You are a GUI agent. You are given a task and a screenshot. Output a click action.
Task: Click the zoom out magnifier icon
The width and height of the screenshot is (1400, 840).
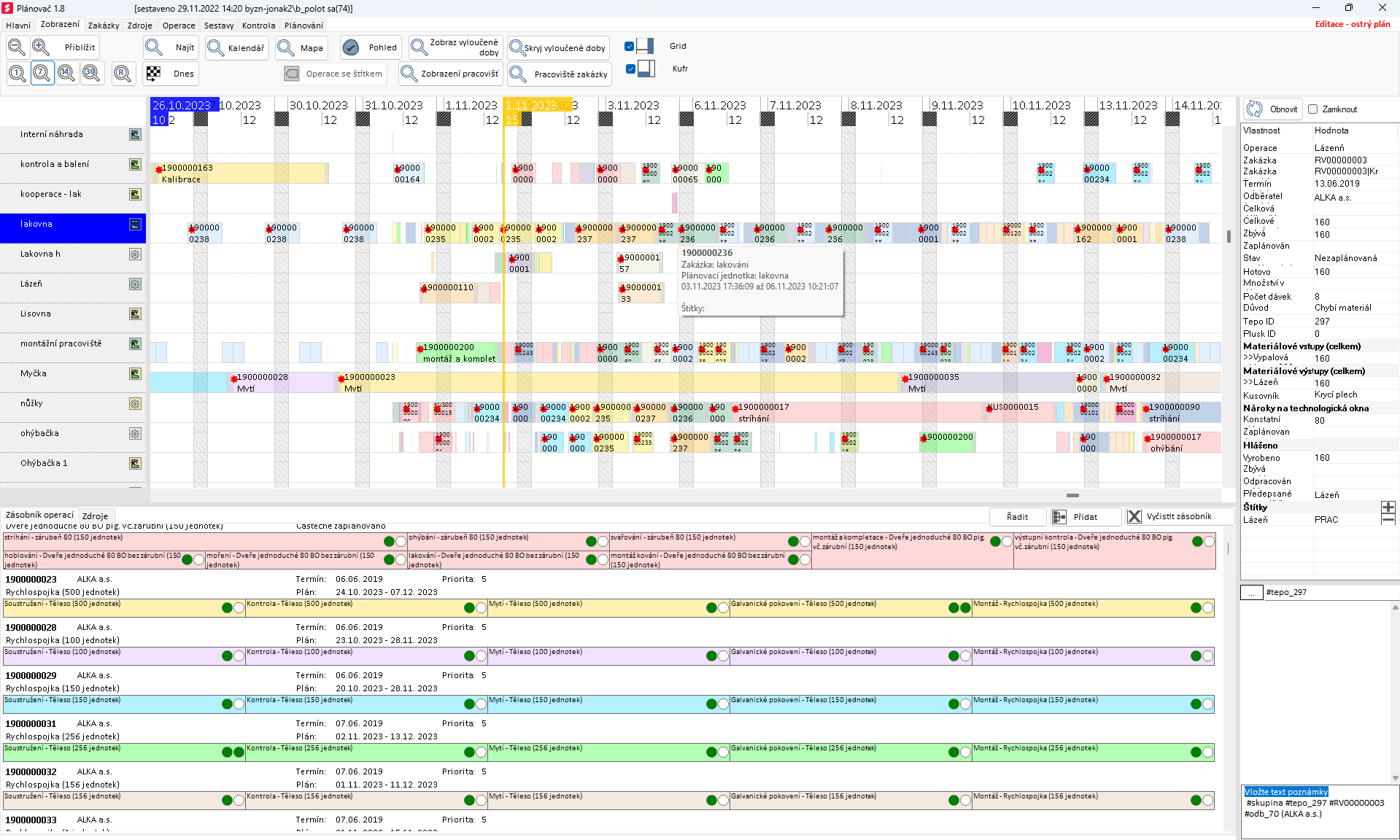pos(17,47)
